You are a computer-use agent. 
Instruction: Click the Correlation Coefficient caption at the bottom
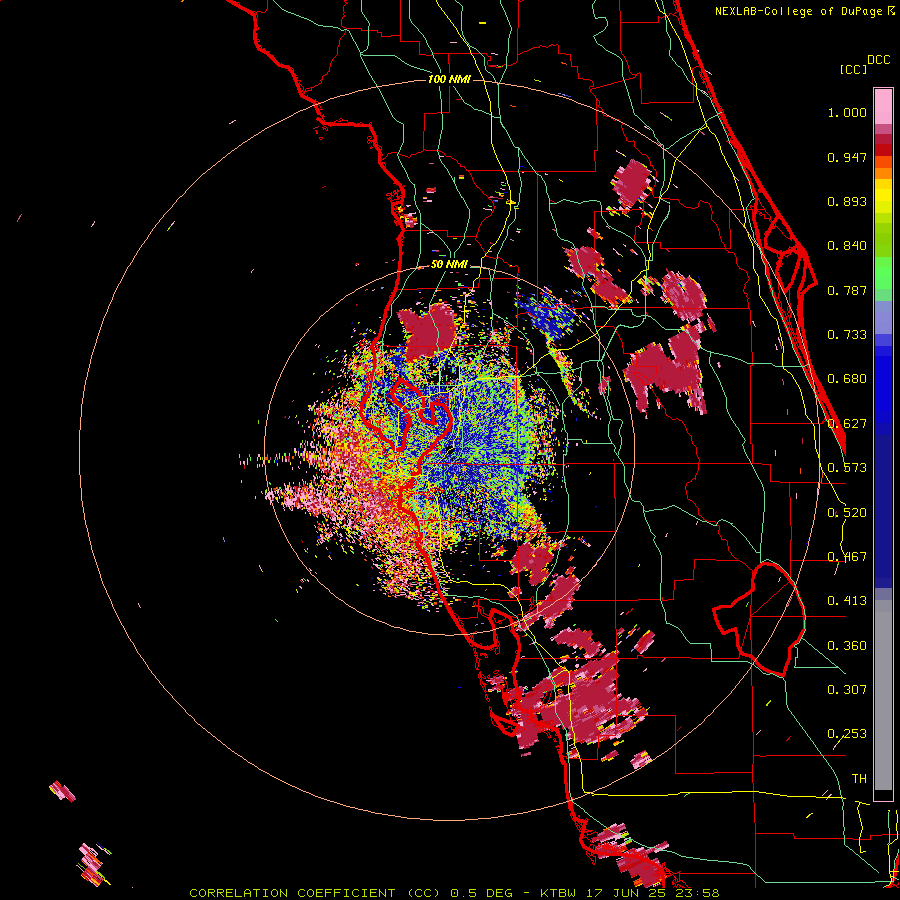coord(454,893)
